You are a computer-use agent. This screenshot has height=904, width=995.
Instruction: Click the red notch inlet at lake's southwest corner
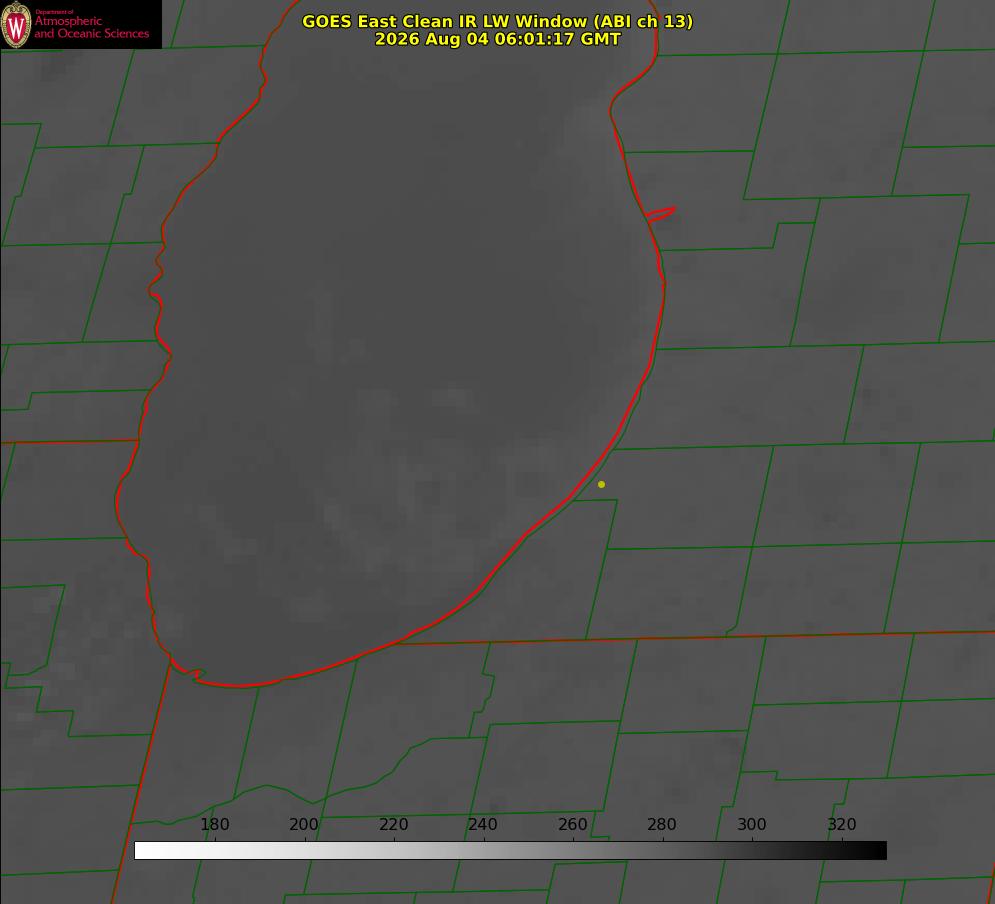pyautogui.click(x=190, y=672)
